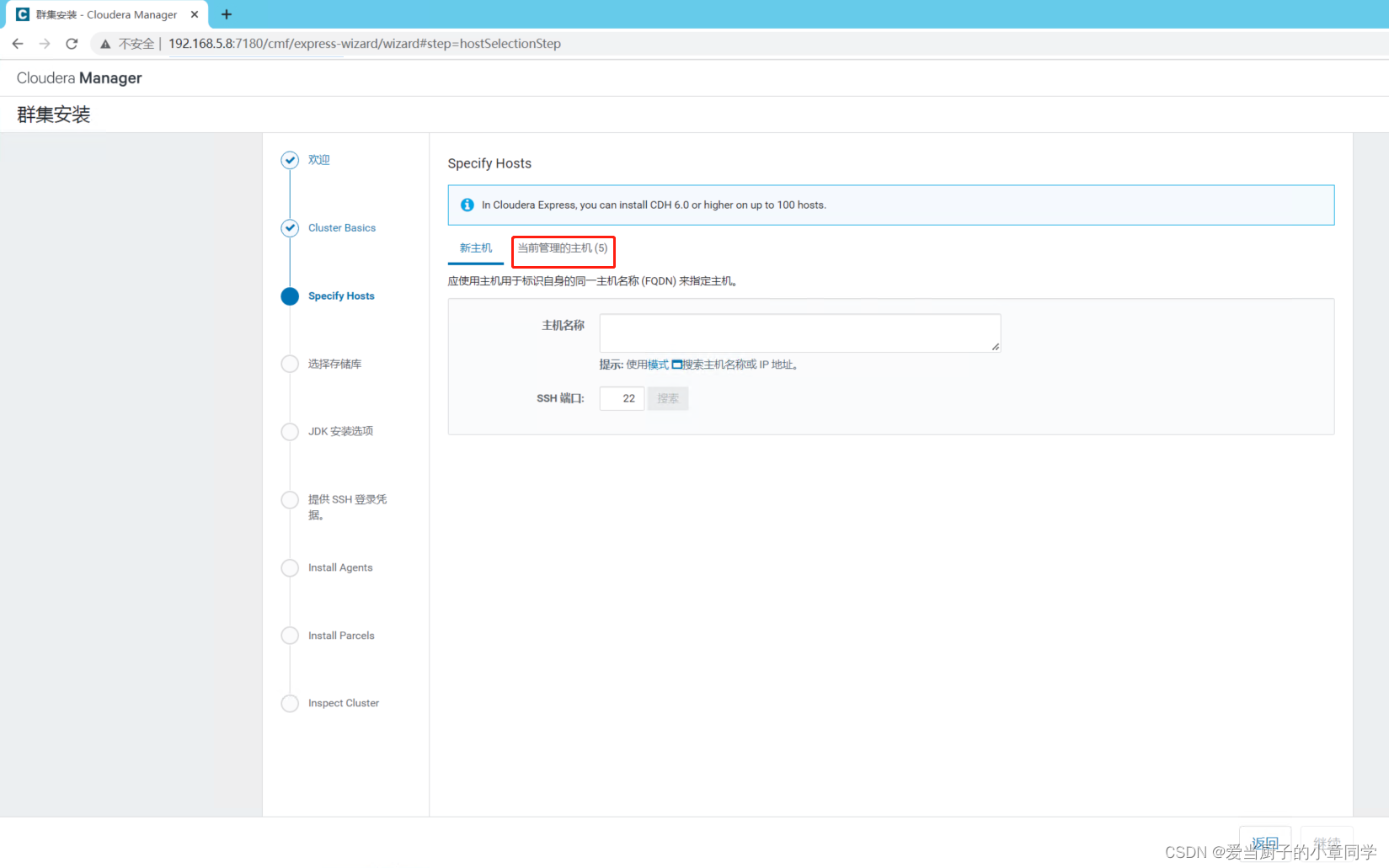Viewport: 1389px width, 868px height.
Task: Click the info icon in the blue banner
Action: [467, 205]
